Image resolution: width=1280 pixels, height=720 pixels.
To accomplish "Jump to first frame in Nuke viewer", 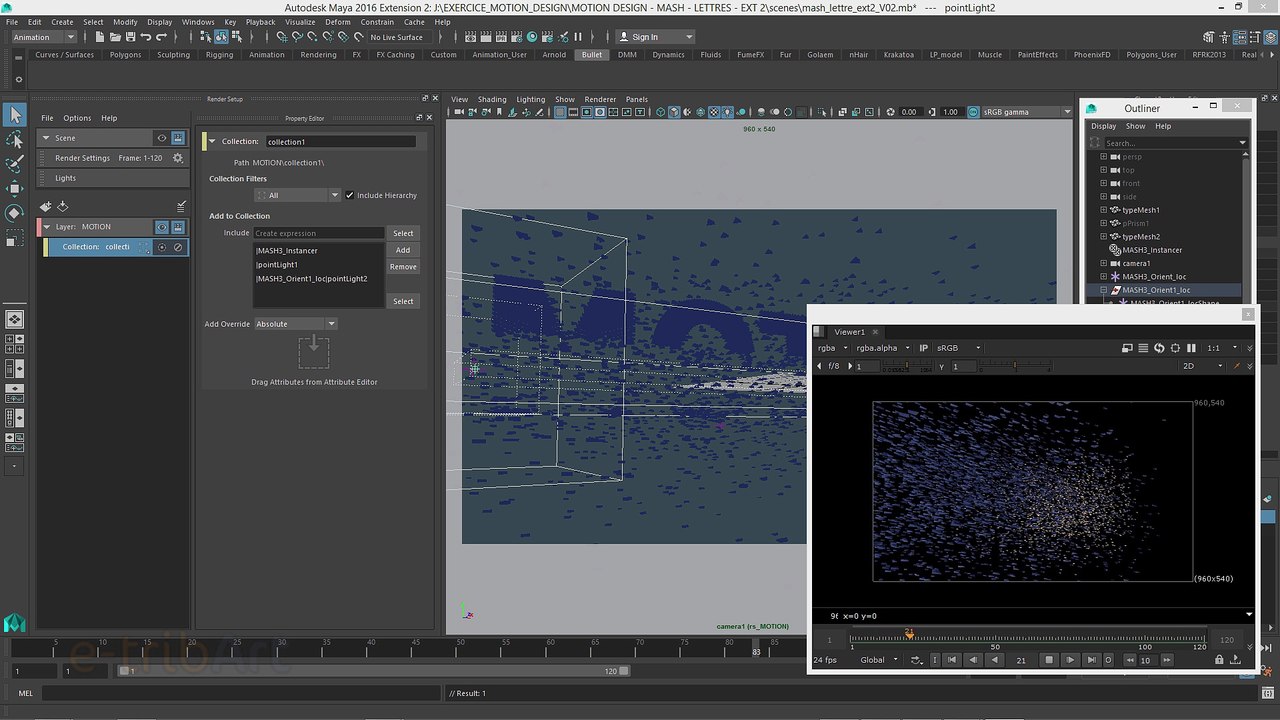I will coord(952,660).
